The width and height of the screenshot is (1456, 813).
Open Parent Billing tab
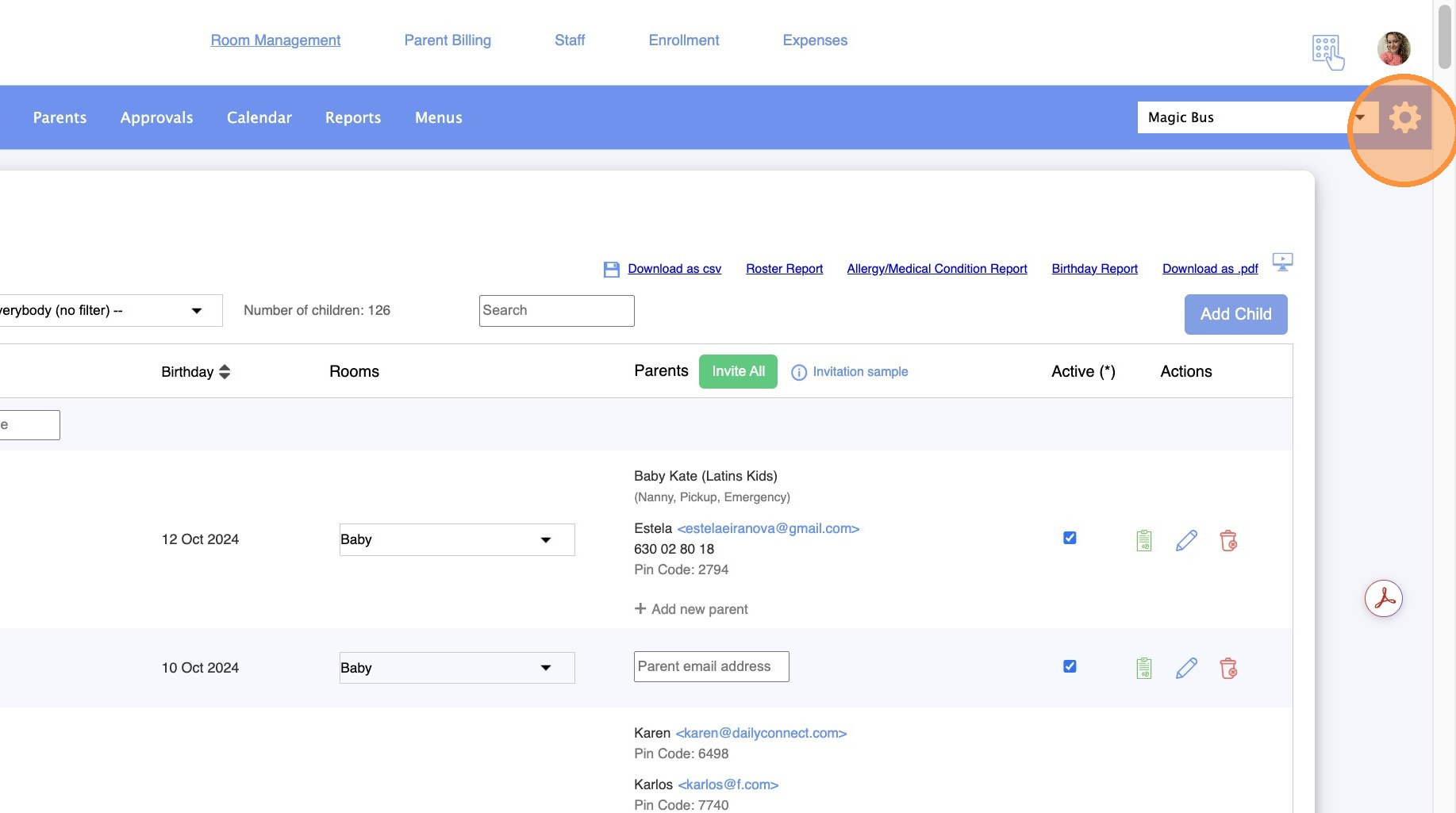pos(448,40)
